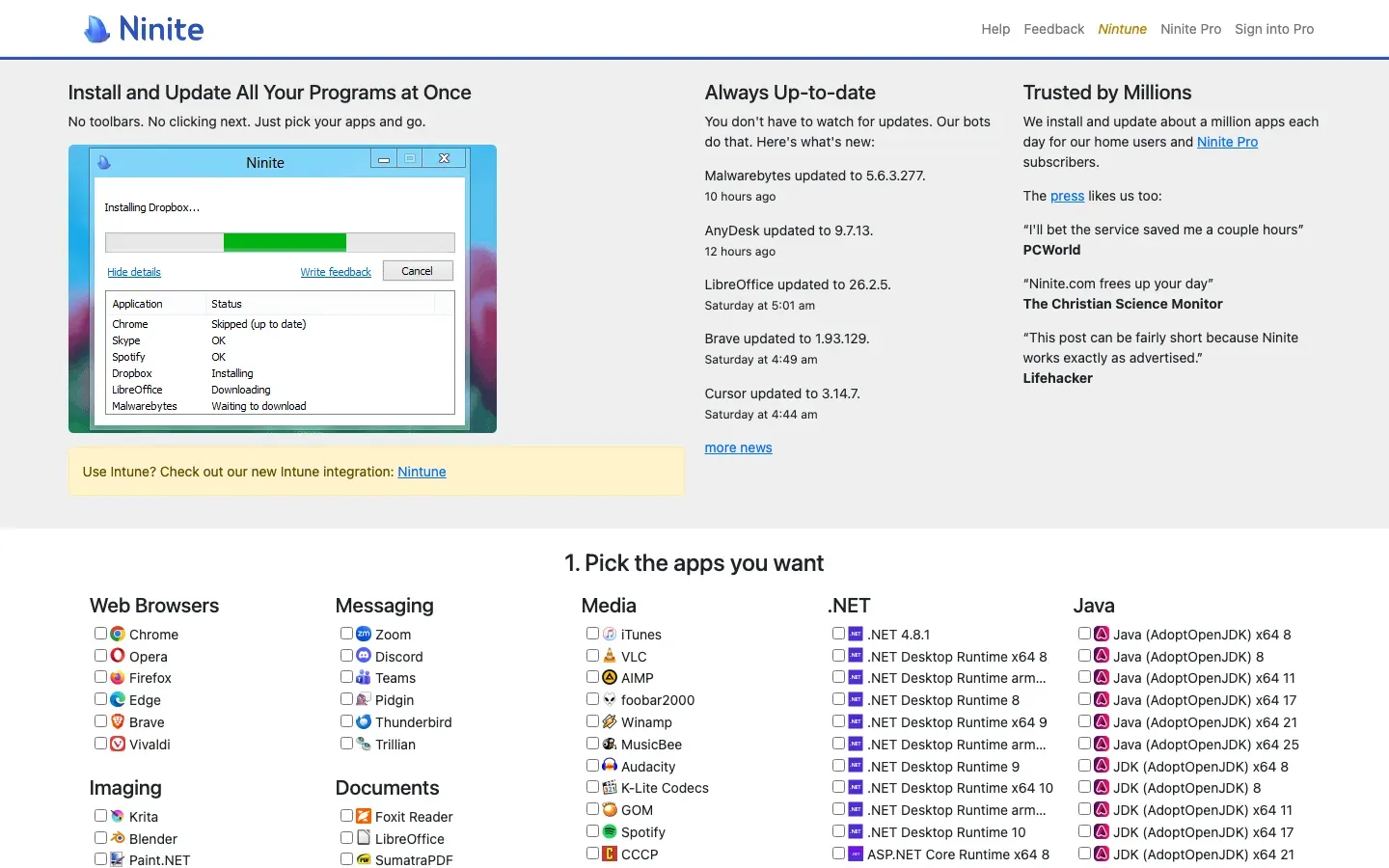Image resolution: width=1389 pixels, height=868 pixels.
Task: Click the Trillian app icon
Action: (x=364, y=744)
